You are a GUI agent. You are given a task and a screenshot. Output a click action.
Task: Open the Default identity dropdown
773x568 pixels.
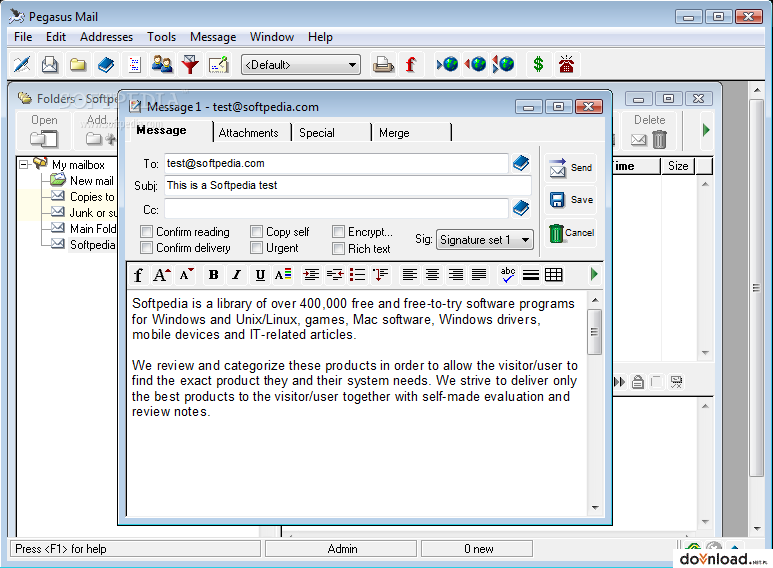point(301,65)
